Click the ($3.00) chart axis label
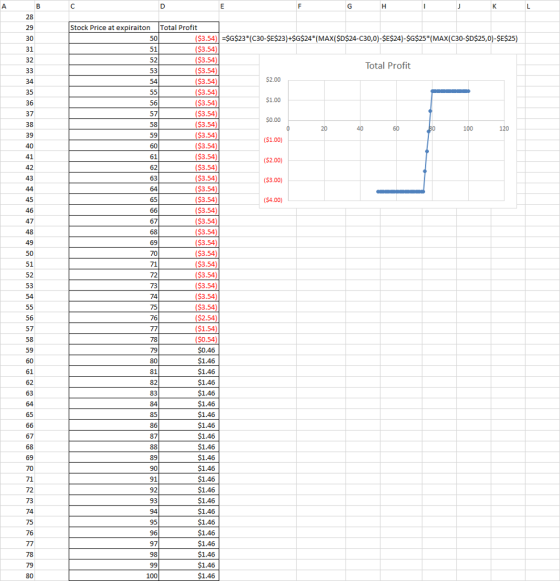The image size is (560, 581). pos(273,180)
